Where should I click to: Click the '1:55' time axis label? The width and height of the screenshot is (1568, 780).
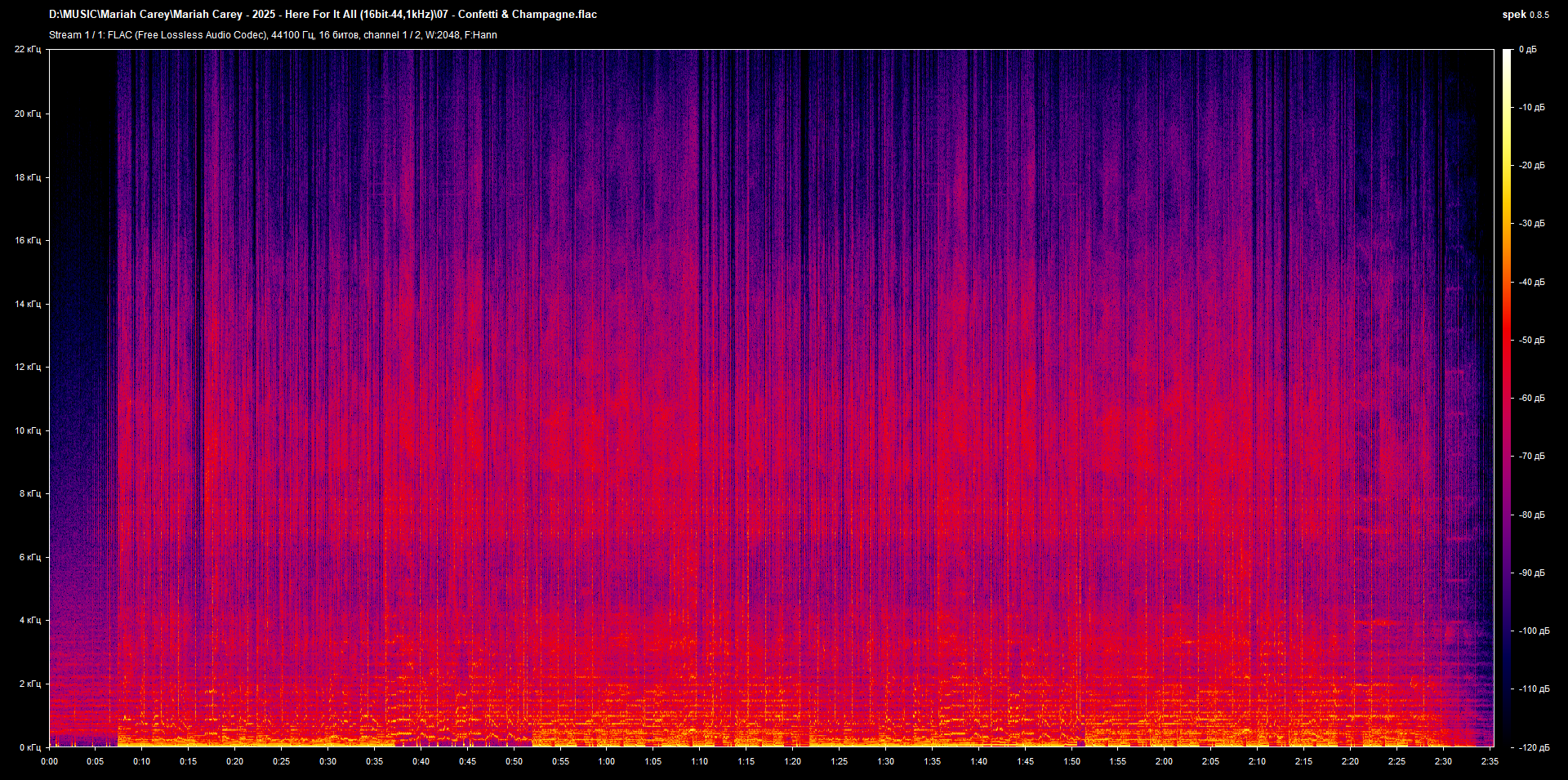pos(1118,761)
